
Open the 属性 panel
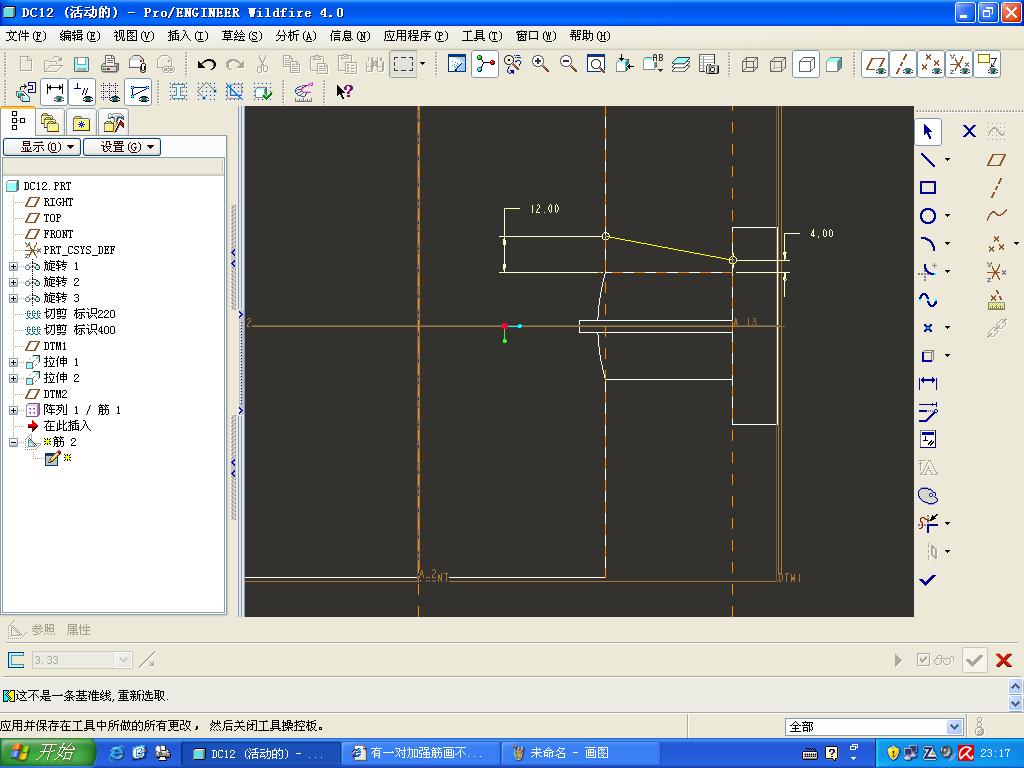click(78, 630)
